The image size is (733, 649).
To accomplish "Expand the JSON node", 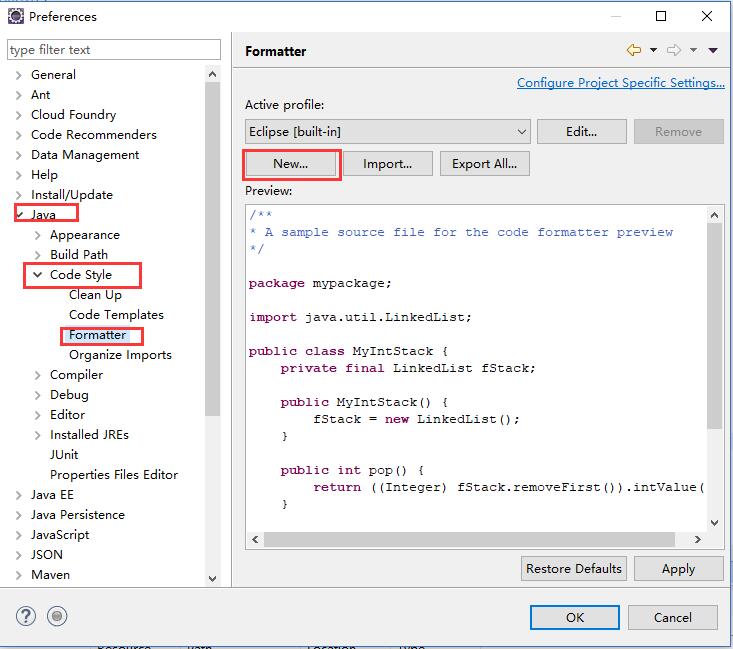I will pyautogui.click(x=19, y=555).
